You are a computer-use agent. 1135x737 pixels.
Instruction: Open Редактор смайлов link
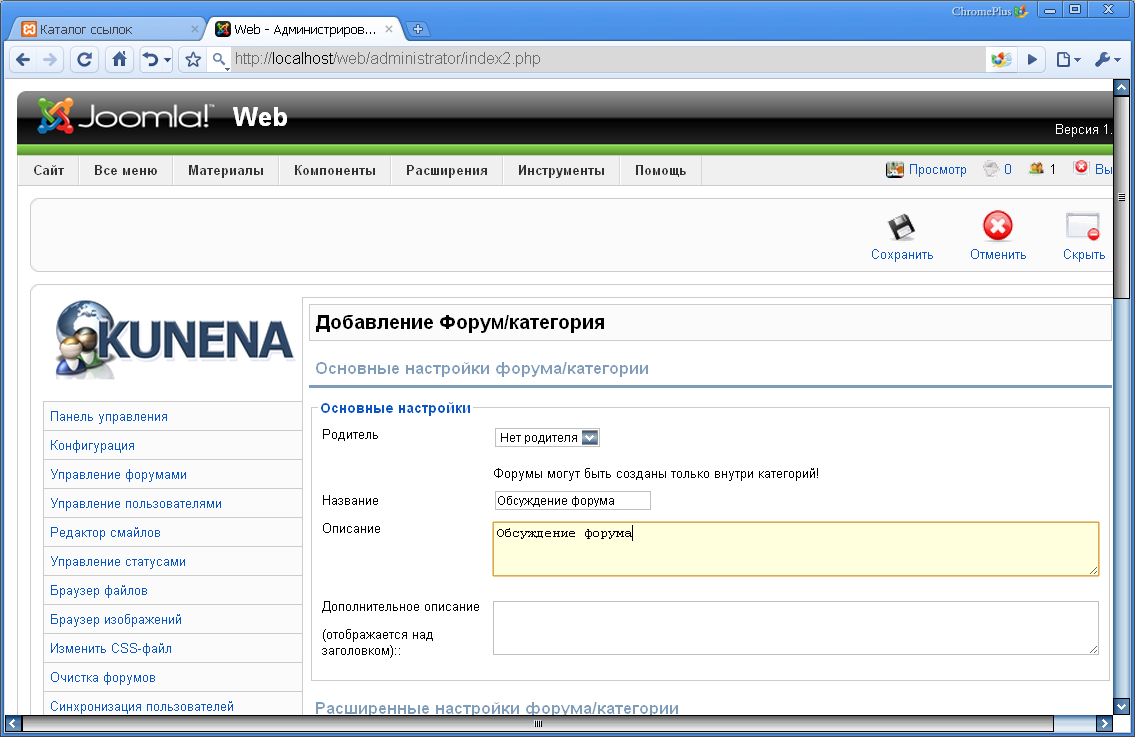pos(105,532)
